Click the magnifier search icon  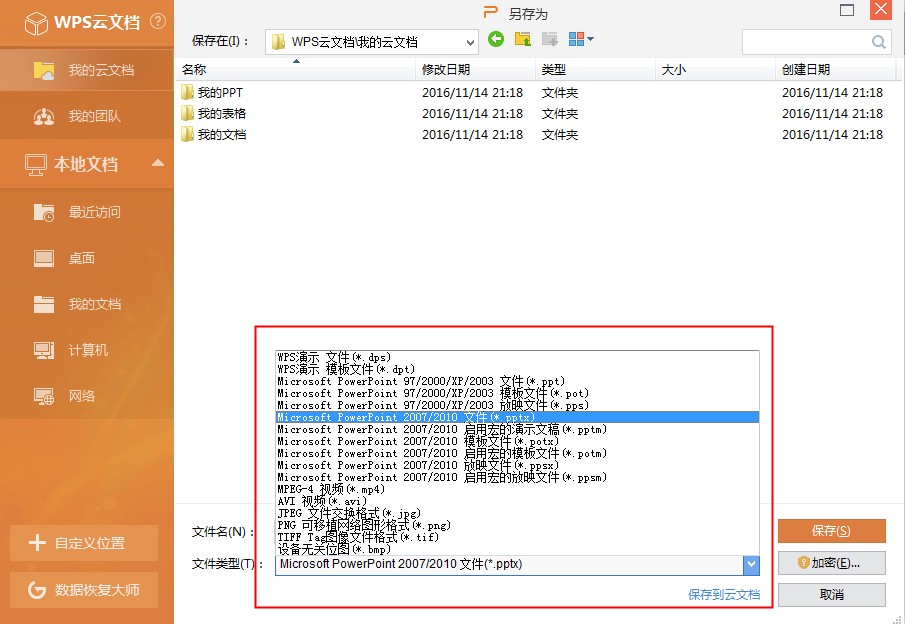tap(878, 42)
